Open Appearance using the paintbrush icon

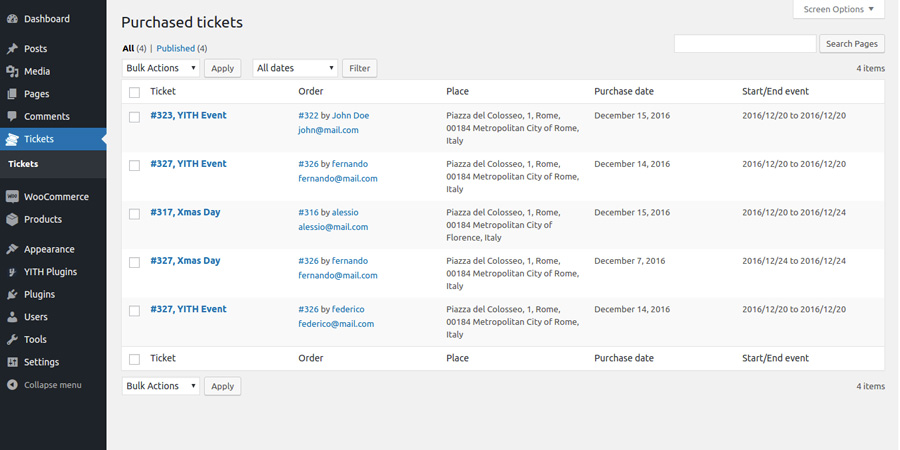(12, 250)
